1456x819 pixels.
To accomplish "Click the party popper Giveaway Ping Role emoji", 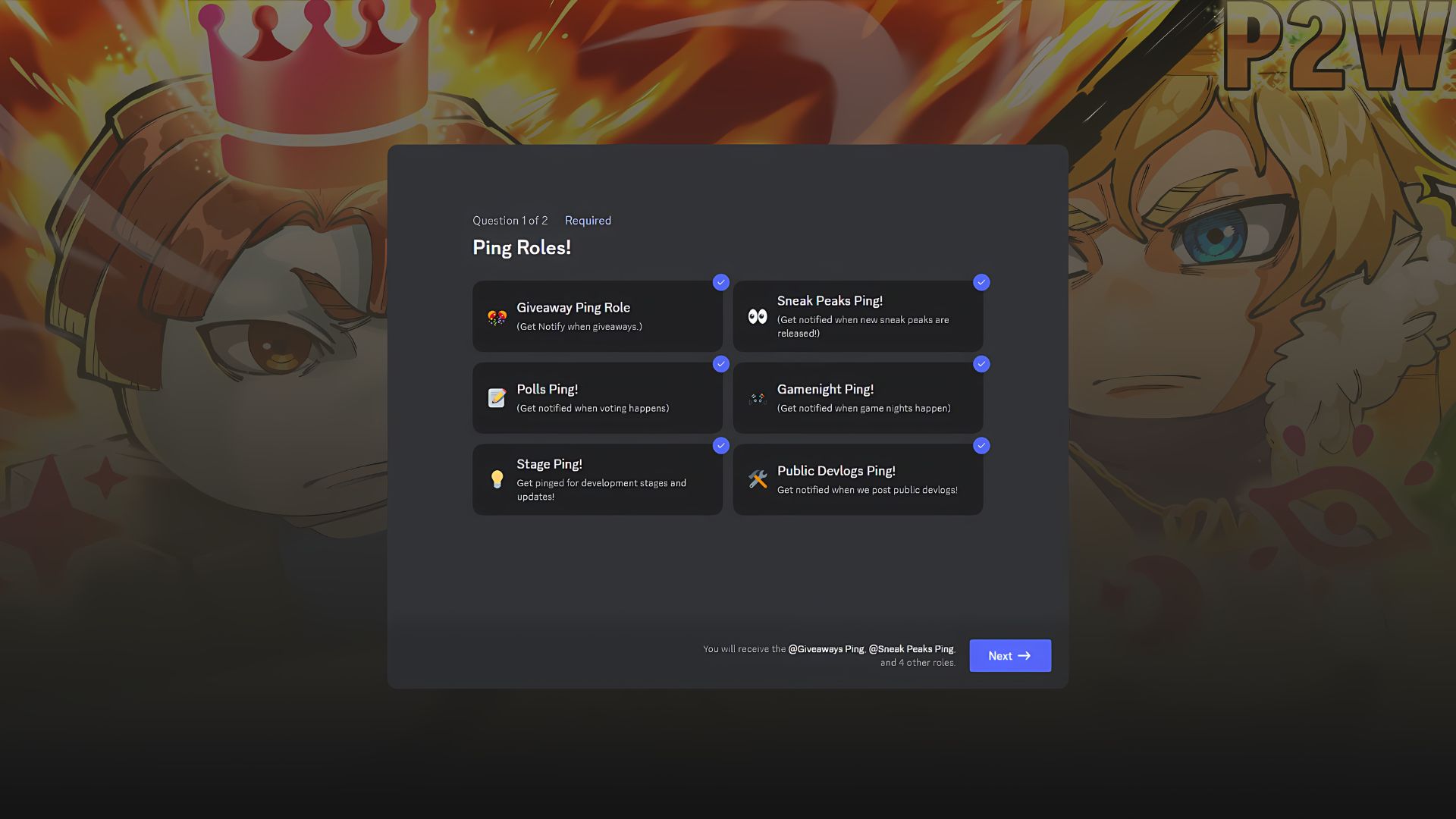I will (496, 317).
